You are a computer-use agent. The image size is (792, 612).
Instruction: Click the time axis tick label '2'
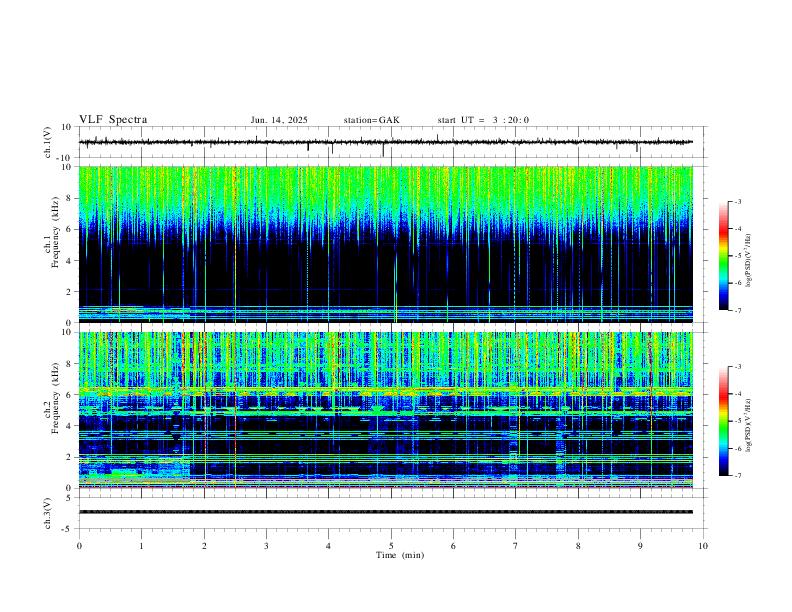point(204,546)
